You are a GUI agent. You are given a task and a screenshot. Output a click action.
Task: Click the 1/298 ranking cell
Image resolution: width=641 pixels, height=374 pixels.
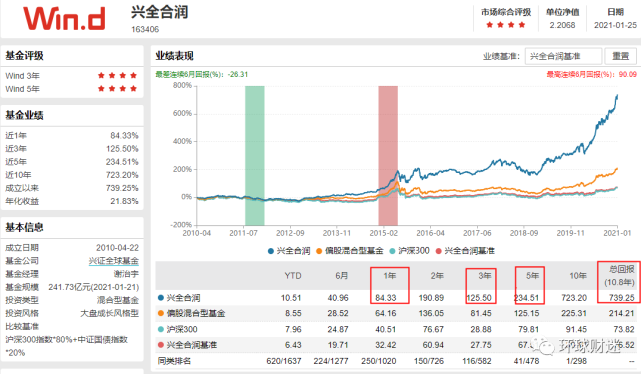576,361
